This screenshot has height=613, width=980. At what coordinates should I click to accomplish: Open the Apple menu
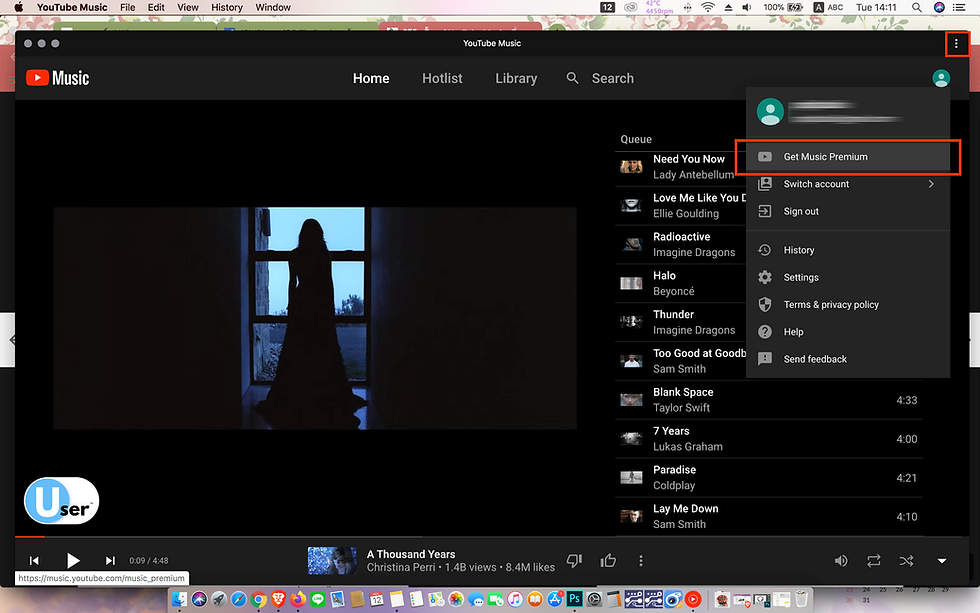19,7
